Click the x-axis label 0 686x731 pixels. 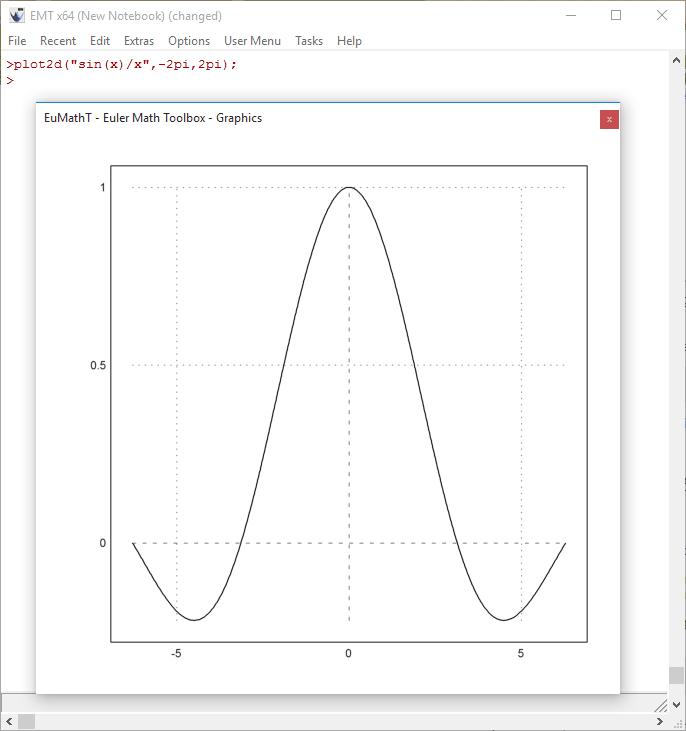348,654
